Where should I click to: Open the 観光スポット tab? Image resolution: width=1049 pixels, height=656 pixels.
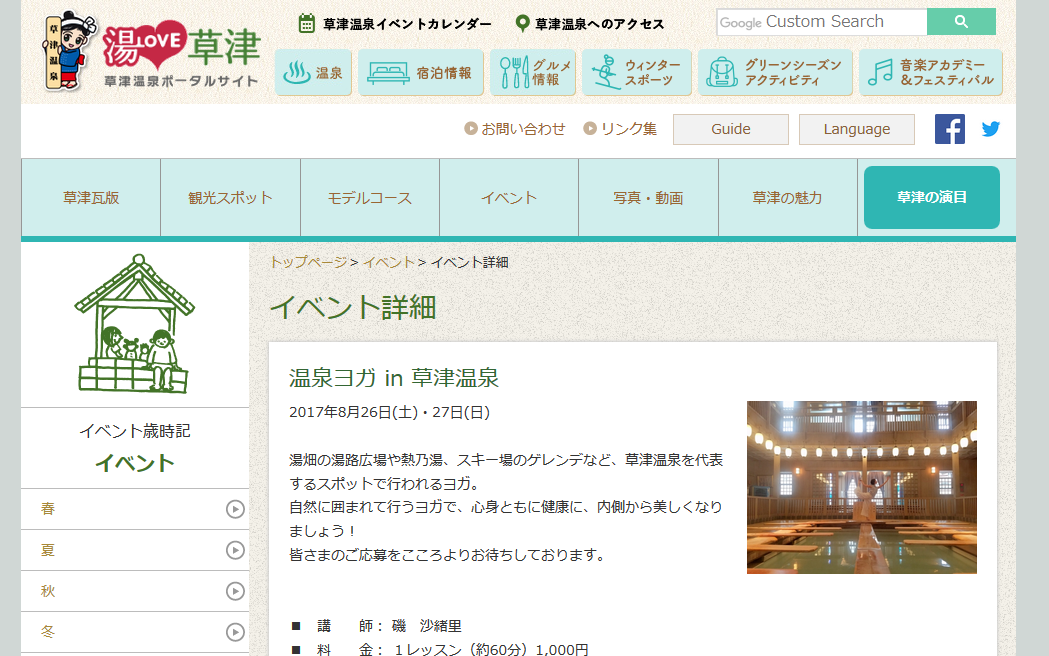click(x=230, y=198)
